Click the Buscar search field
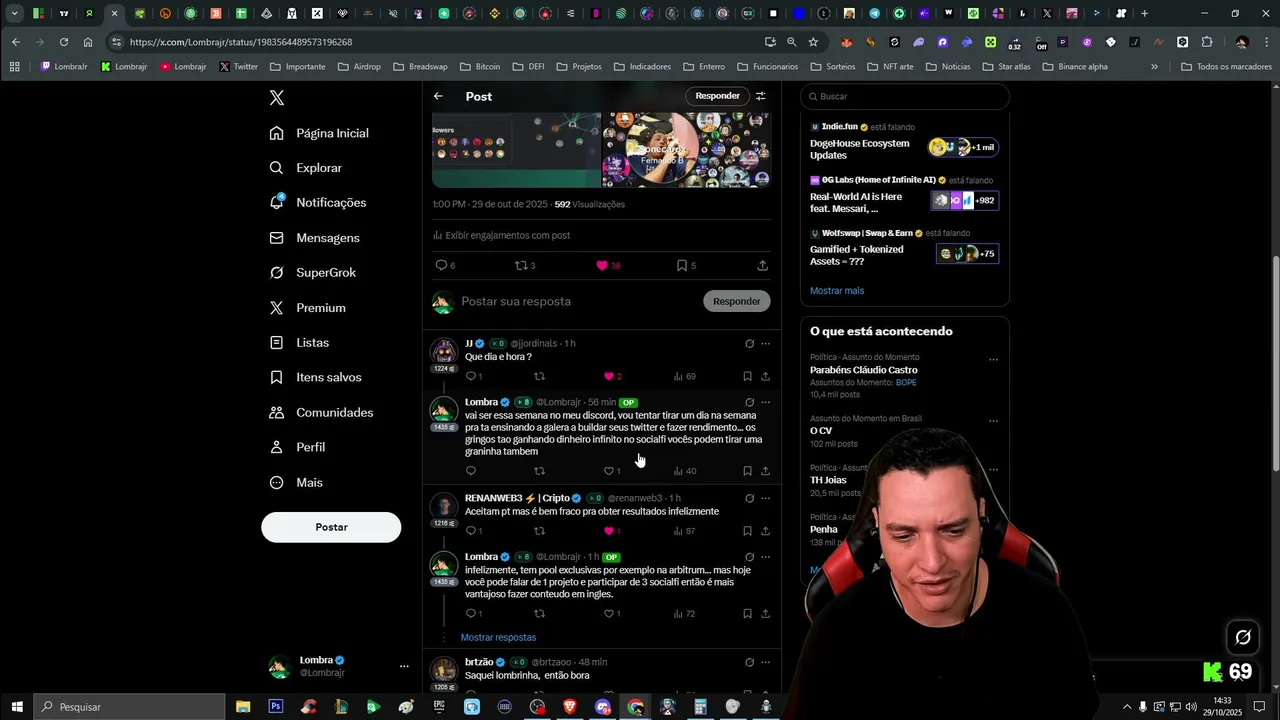The width and height of the screenshot is (1280, 720). pos(905,96)
